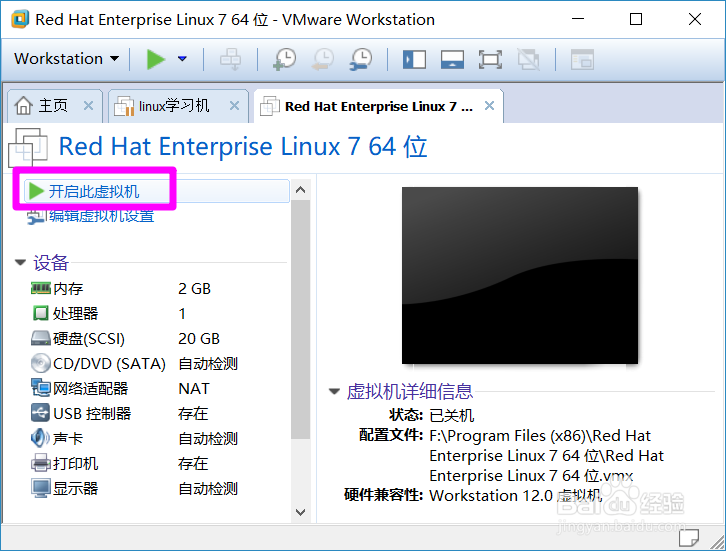Screen dimensions: 726x551
Task: Click the USB controller icon
Action: tap(40, 413)
